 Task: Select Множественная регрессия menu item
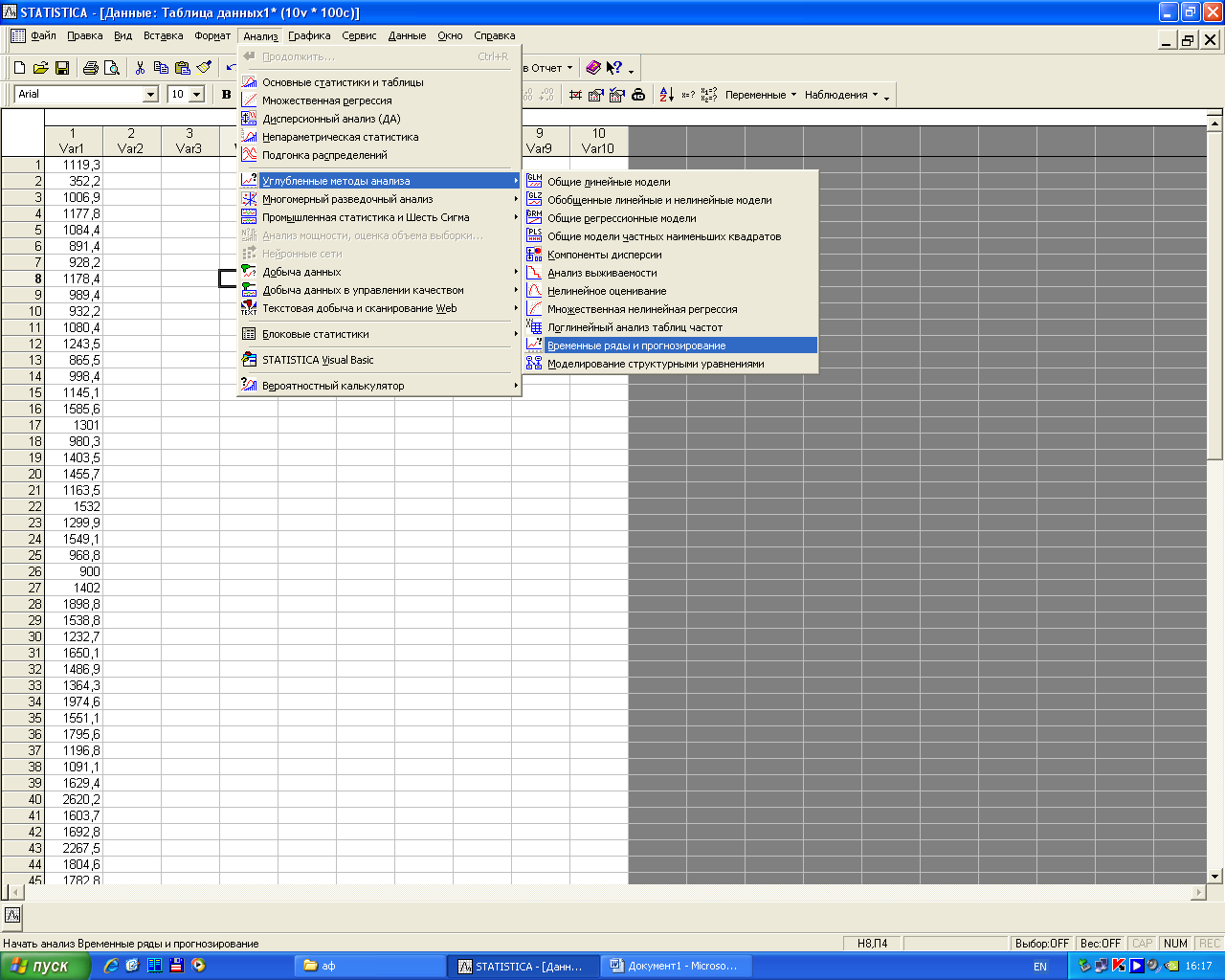380,100
